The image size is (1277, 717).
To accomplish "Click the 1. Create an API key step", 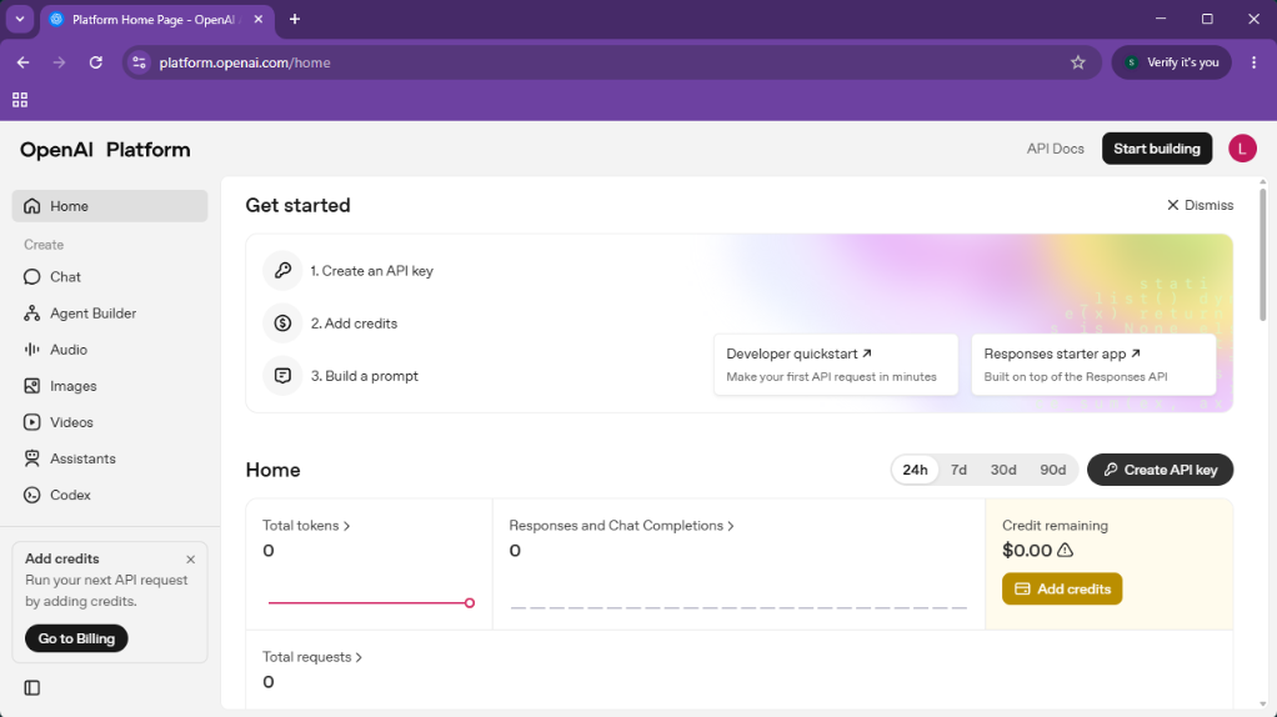I will point(348,271).
